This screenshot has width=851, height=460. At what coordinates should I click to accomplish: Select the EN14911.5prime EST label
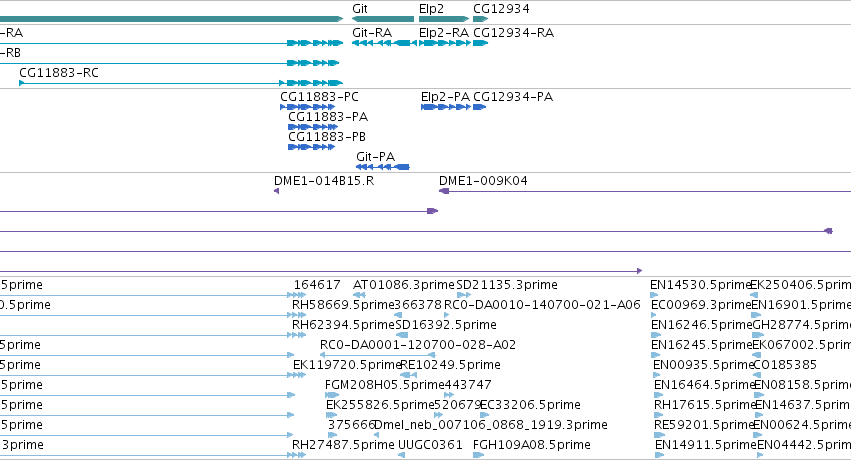pyautogui.click(x=706, y=445)
